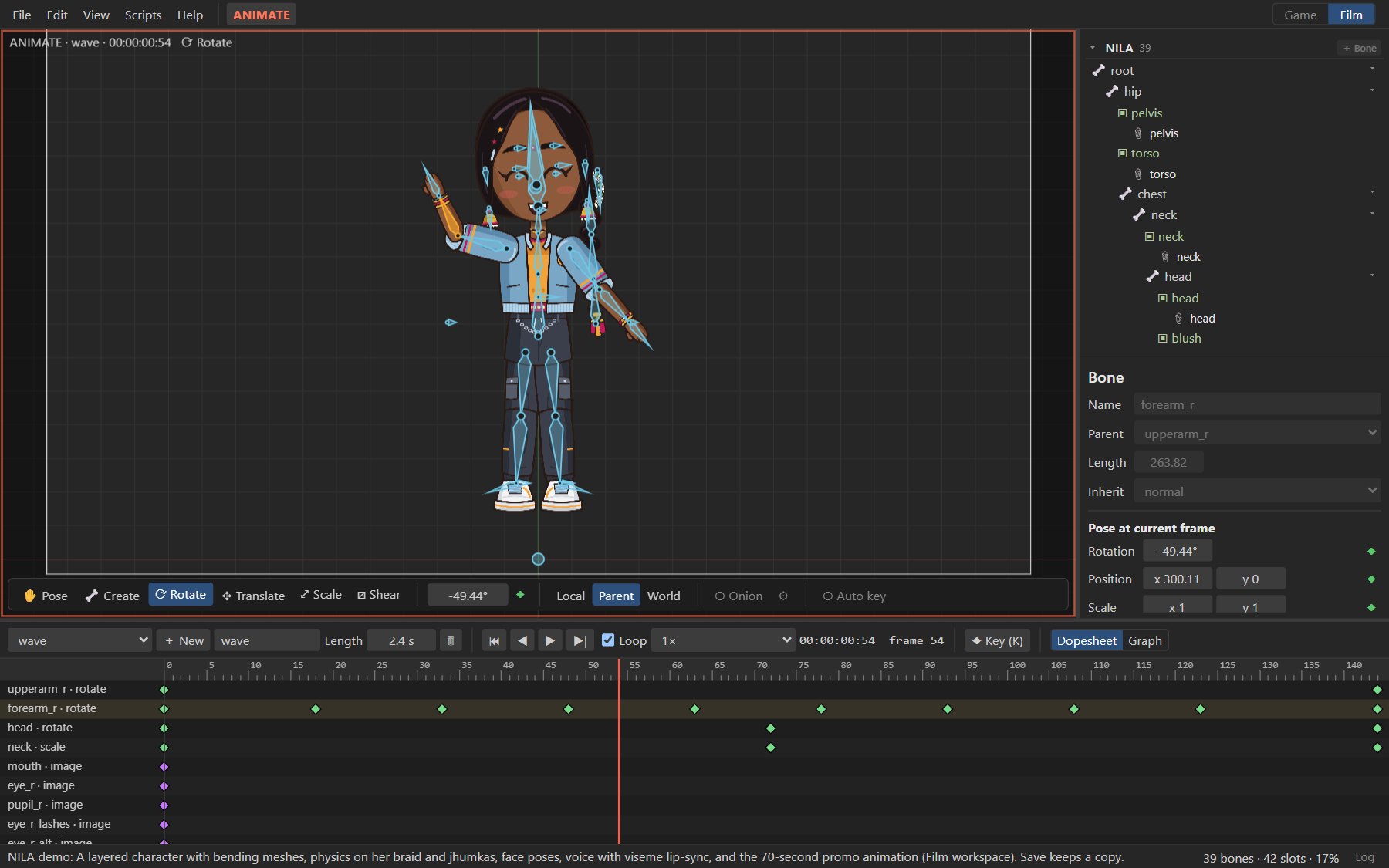Open the Scripts menu
1389x868 pixels.
coord(144,15)
